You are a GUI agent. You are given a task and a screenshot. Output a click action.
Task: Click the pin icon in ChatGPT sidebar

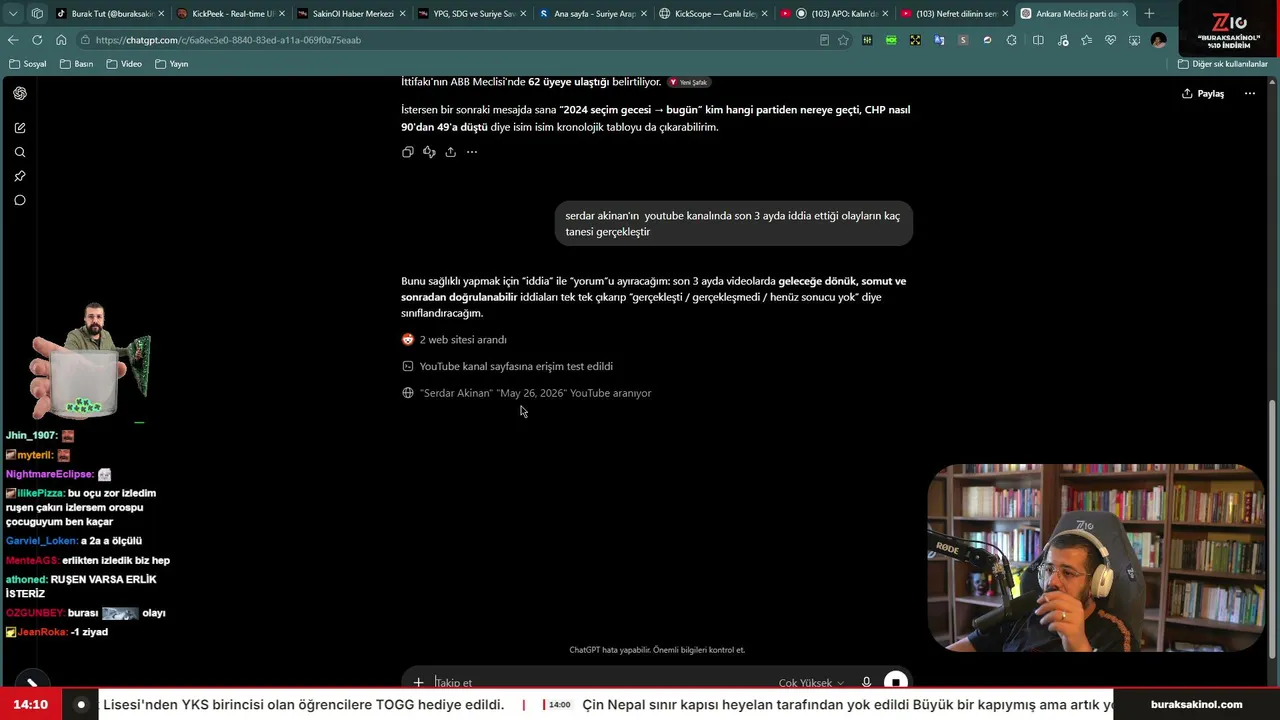(x=20, y=176)
